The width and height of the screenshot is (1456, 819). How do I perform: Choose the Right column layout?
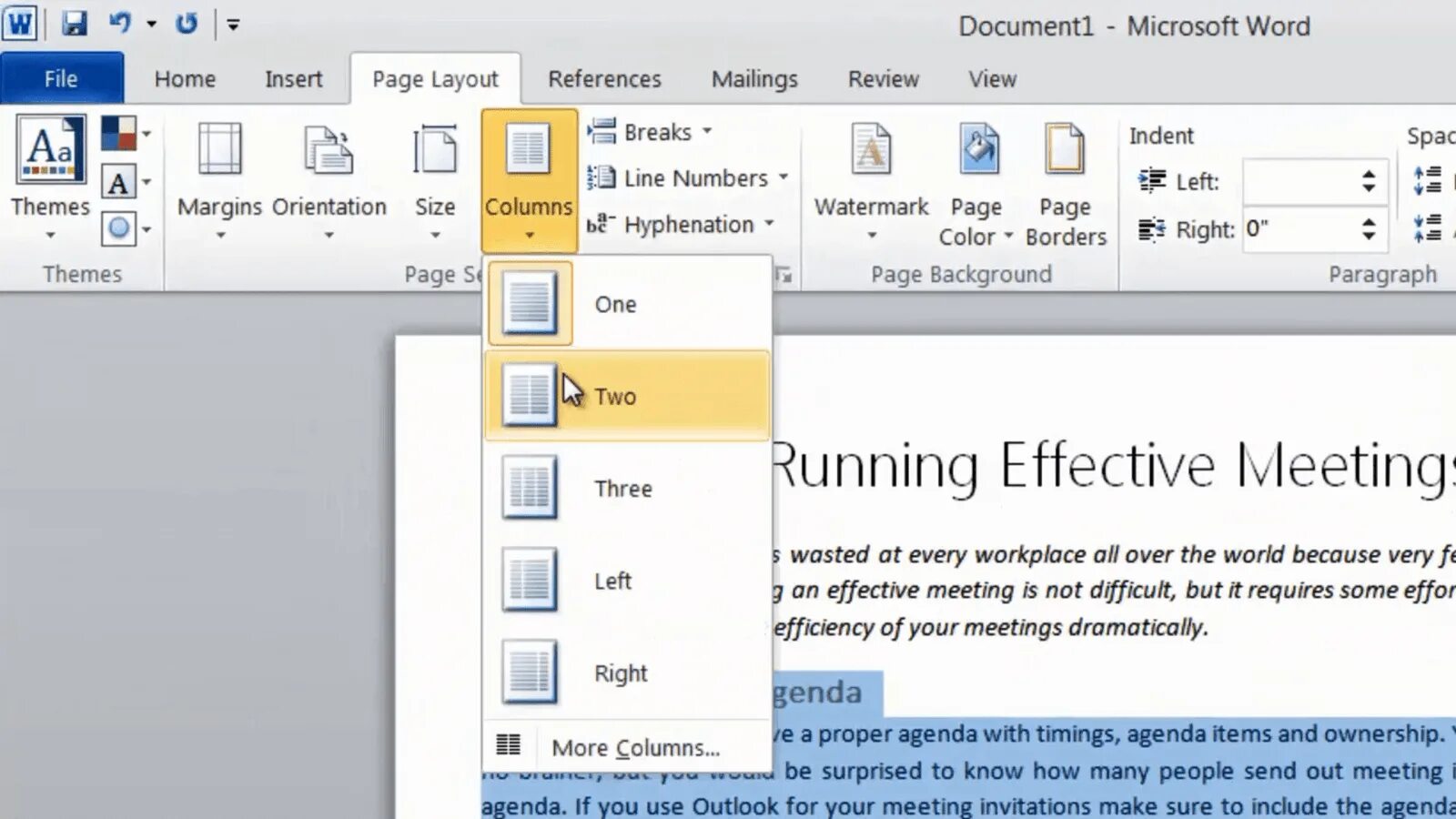[628, 673]
